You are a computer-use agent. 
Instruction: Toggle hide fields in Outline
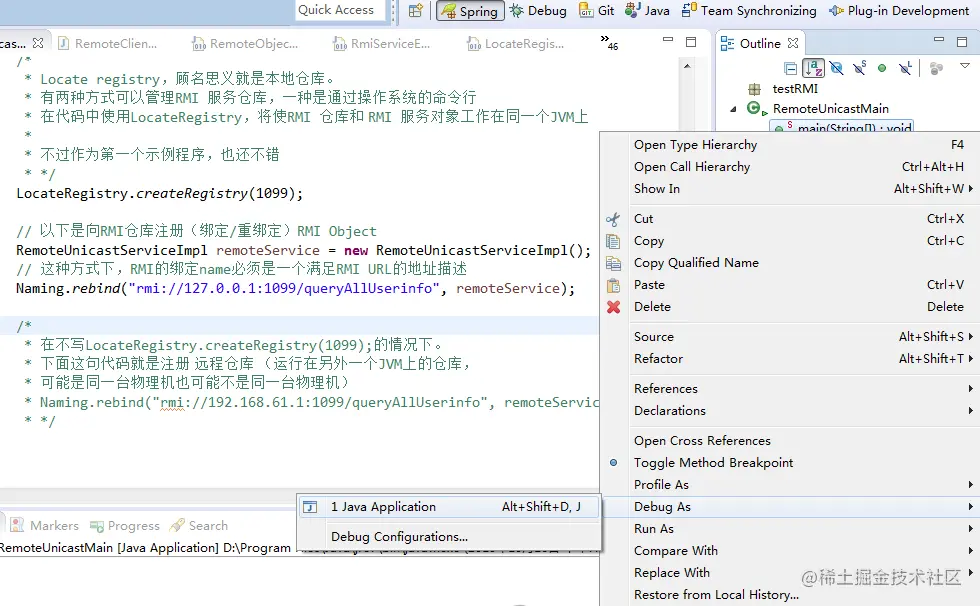[836, 68]
